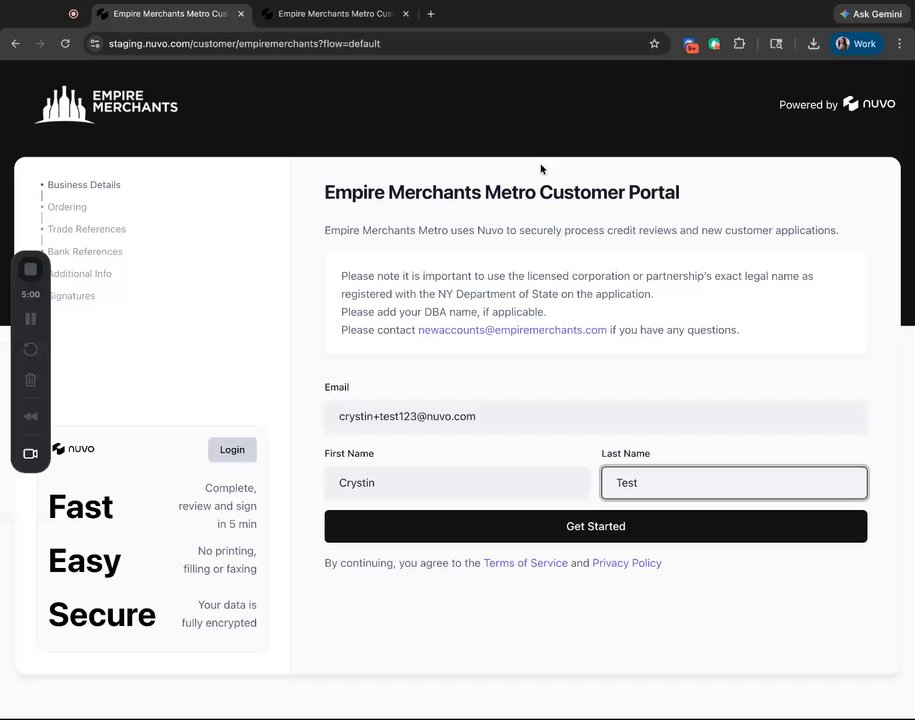915x720 pixels.
Task: Bookmark this page with the star
Action: point(654,44)
